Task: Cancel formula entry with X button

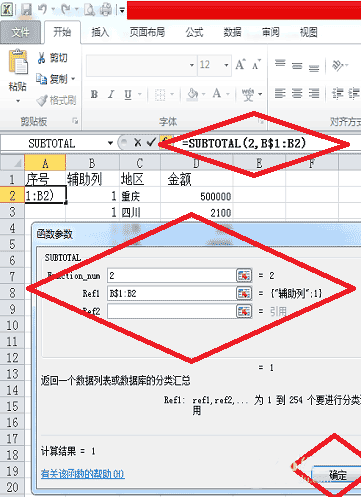Action: pyautogui.click(x=137, y=143)
